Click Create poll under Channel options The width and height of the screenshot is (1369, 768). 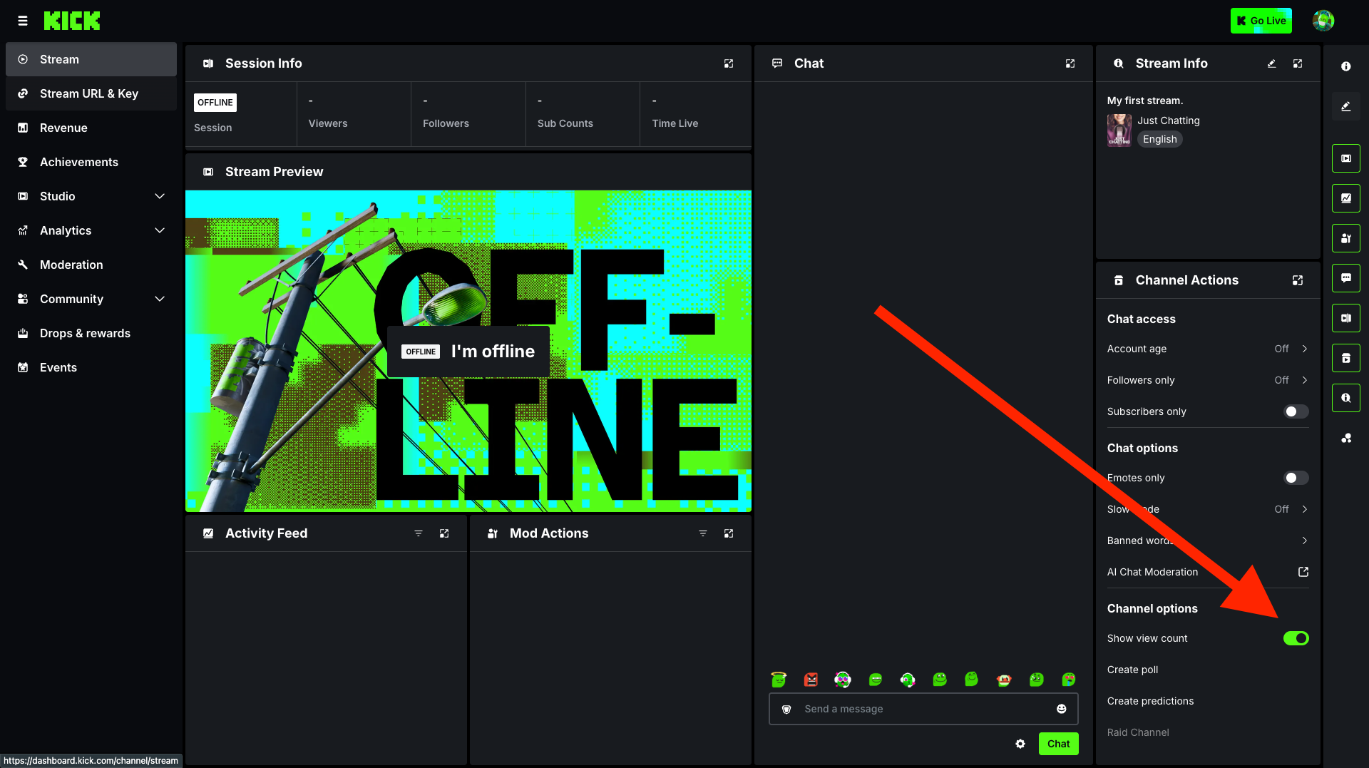tap(1132, 670)
